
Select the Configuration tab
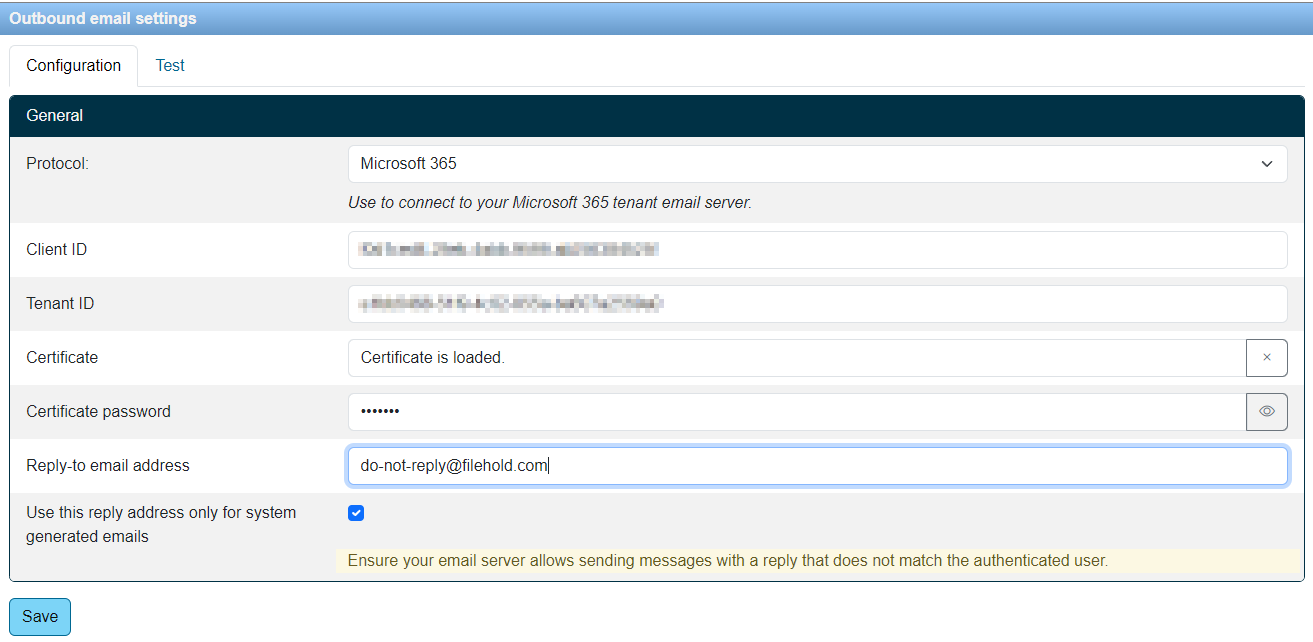coord(72,65)
